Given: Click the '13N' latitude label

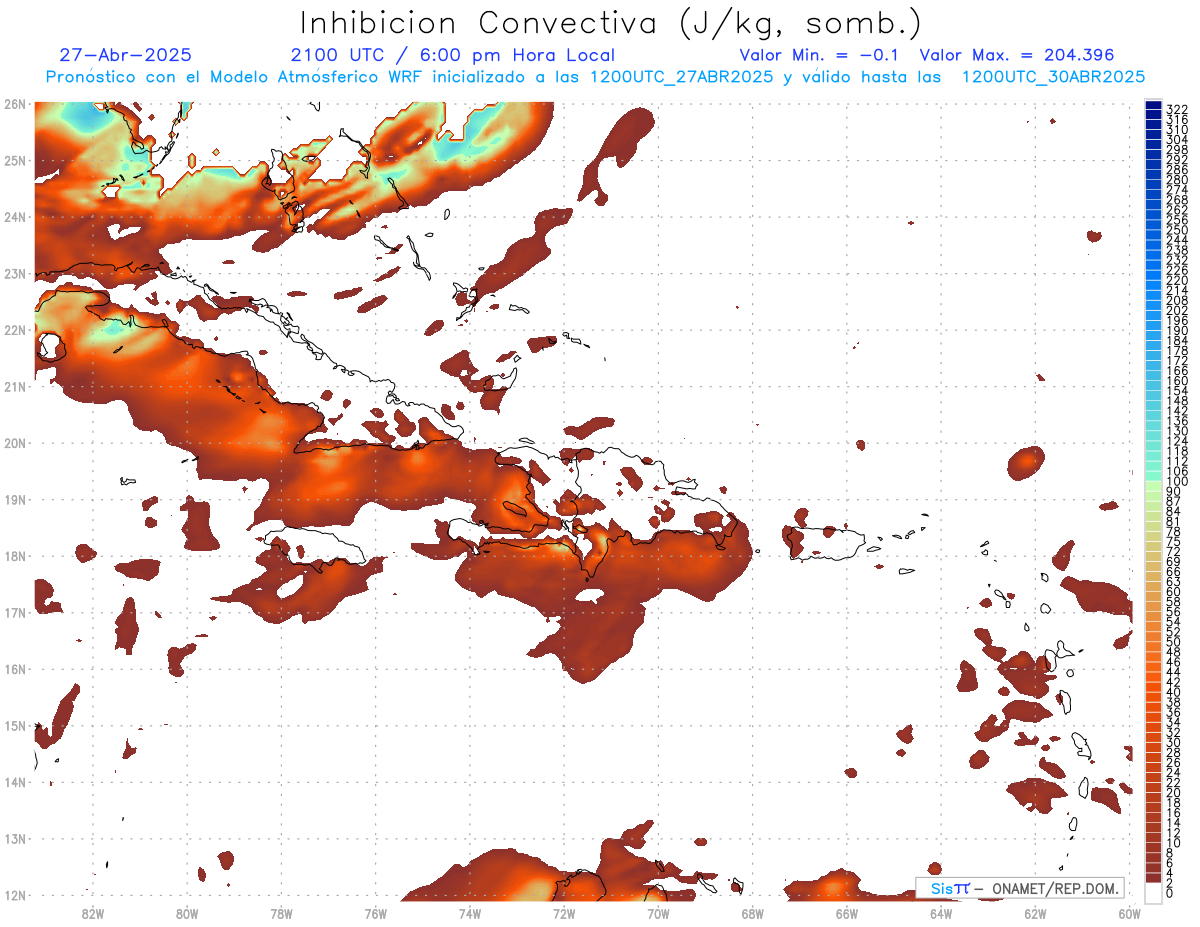Looking at the screenshot, I should coord(14,838).
